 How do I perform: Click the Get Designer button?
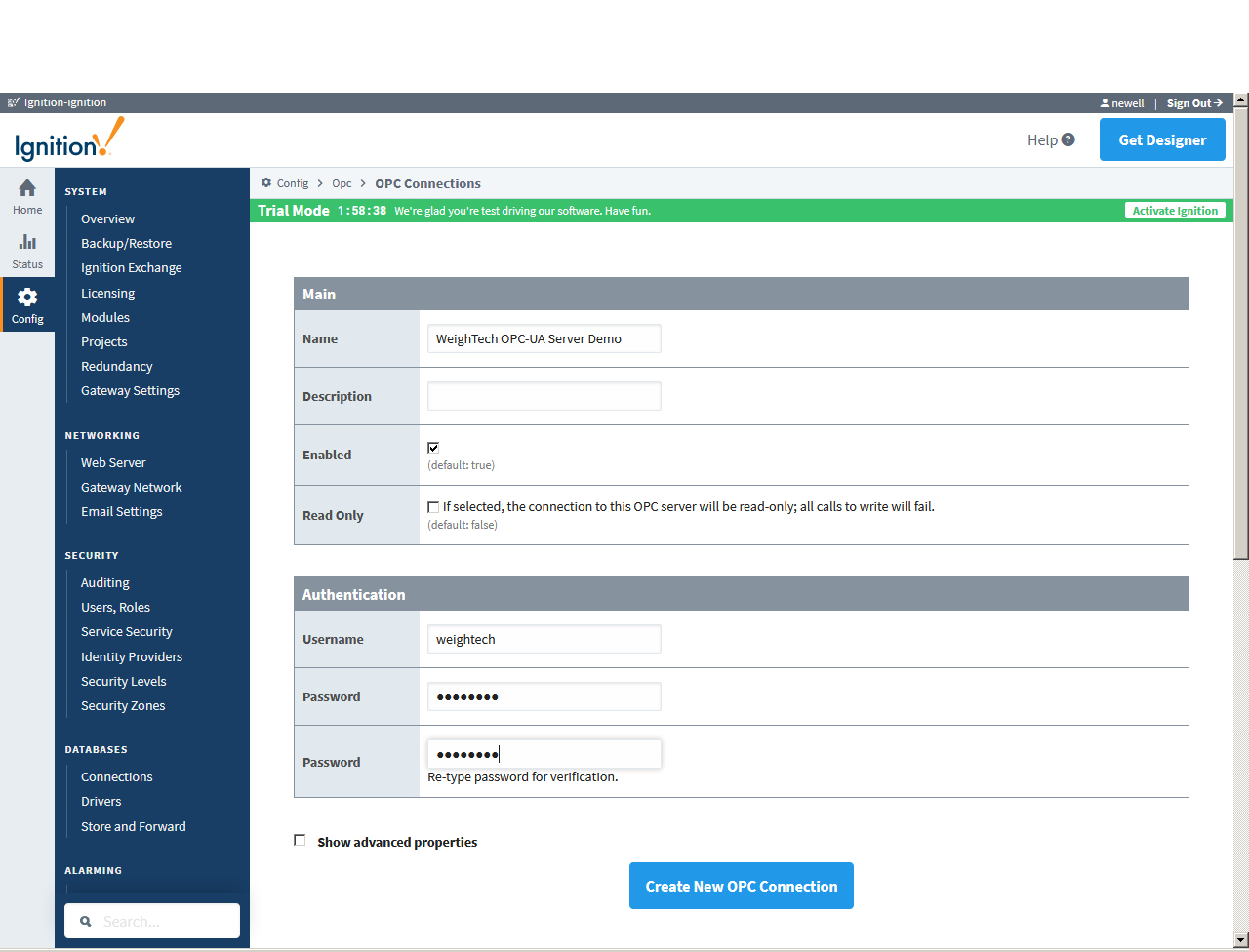tap(1161, 139)
